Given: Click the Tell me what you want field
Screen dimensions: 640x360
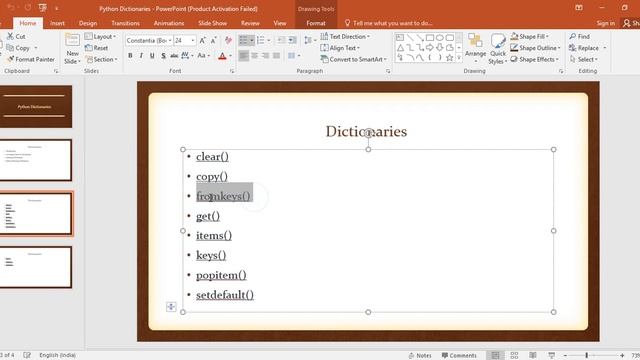Looking at the screenshot, I should point(389,23).
